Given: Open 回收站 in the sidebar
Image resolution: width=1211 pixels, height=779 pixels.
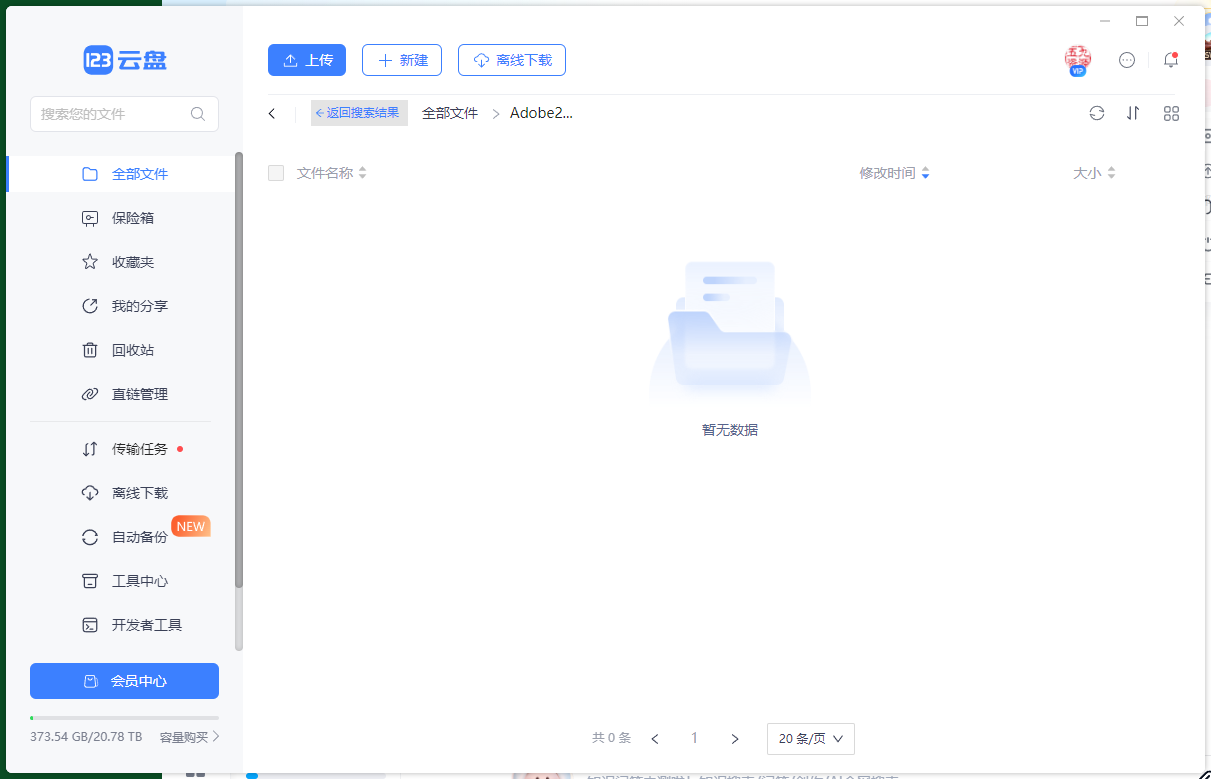Looking at the screenshot, I should [132, 350].
